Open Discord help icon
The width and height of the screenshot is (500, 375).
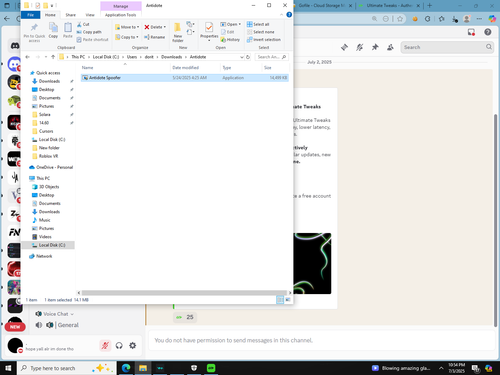point(488,32)
